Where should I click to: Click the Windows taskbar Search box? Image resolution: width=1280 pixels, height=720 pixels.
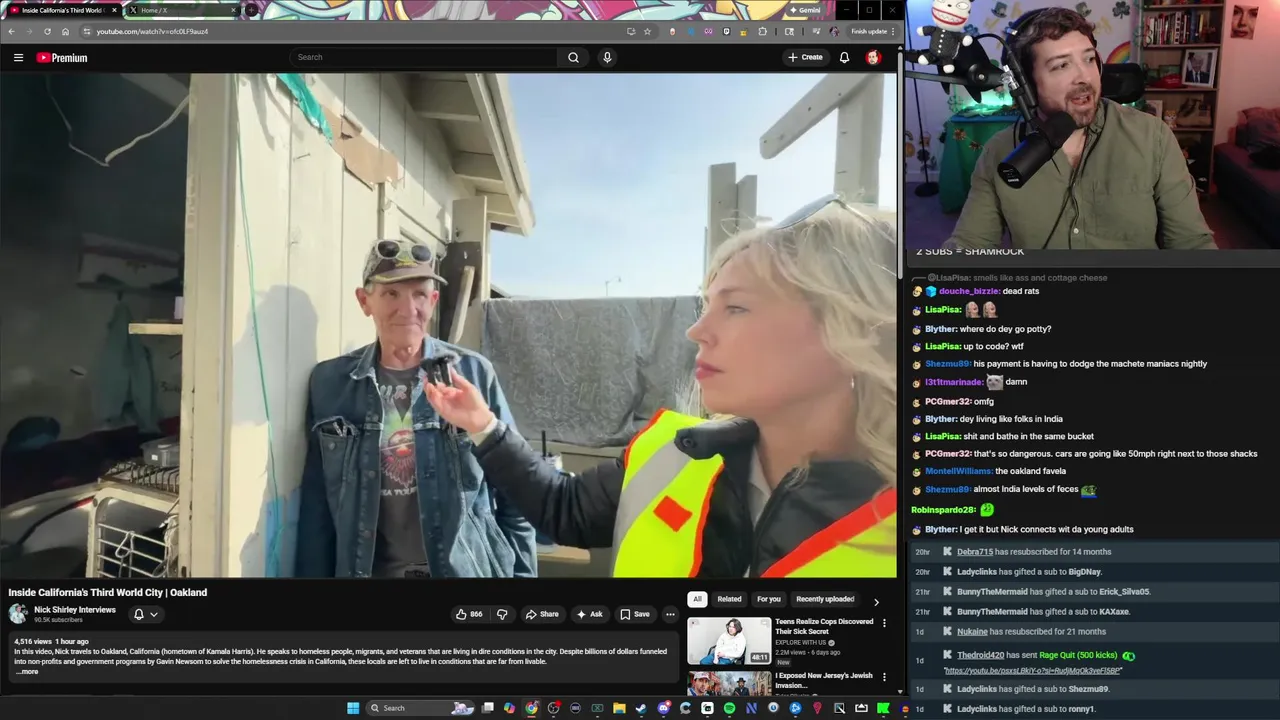(421, 708)
